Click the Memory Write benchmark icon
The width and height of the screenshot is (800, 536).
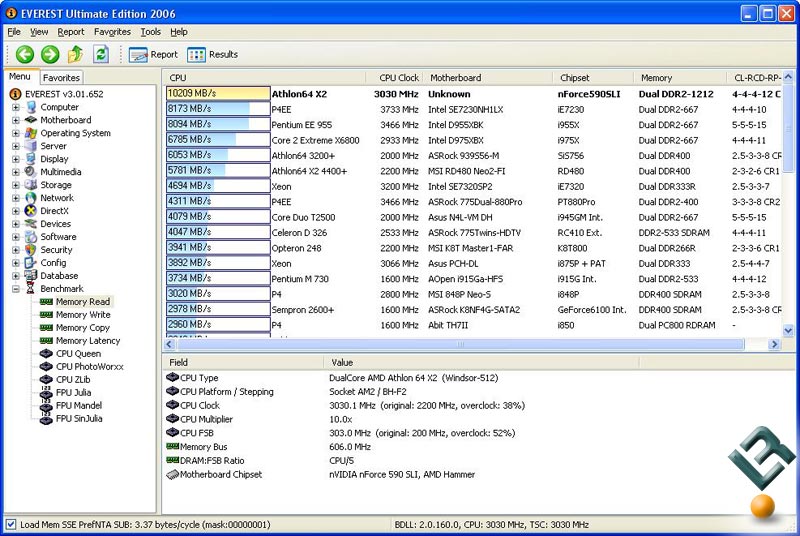point(46,315)
